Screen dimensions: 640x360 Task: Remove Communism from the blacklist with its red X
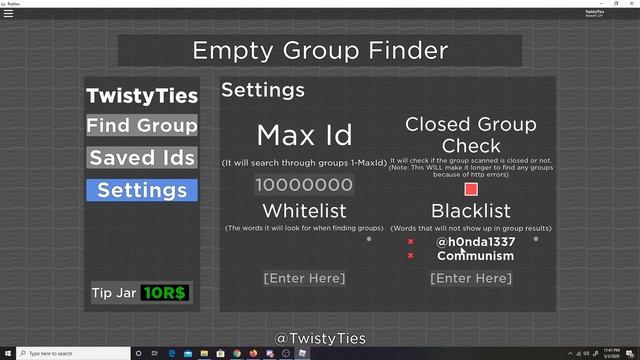(x=411, y=256)
